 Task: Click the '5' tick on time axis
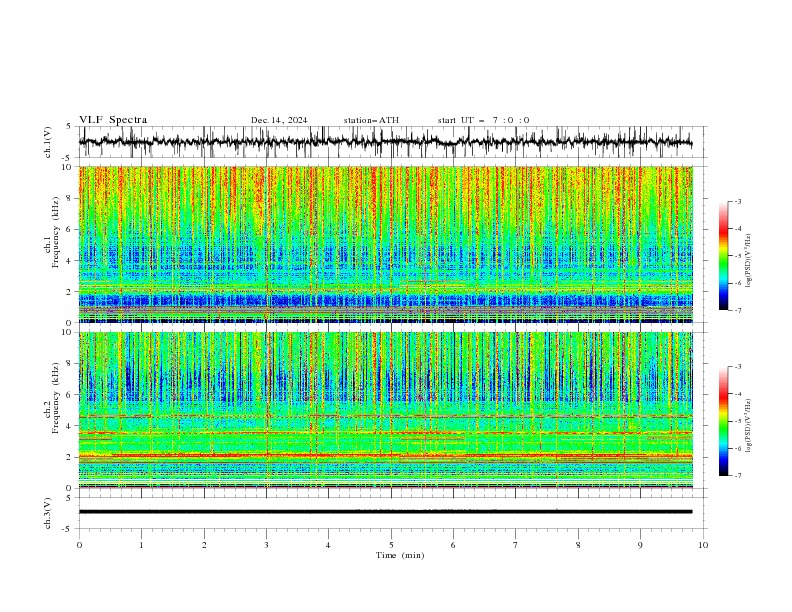pyautogui.click(x=391, y=545)
